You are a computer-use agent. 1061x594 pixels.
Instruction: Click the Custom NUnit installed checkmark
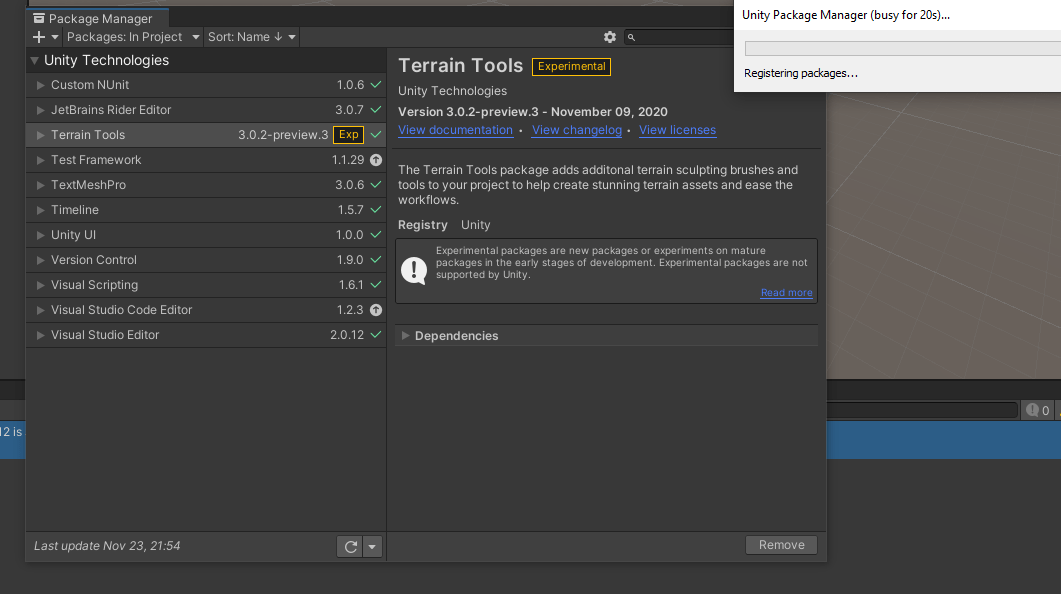(376, 85)
